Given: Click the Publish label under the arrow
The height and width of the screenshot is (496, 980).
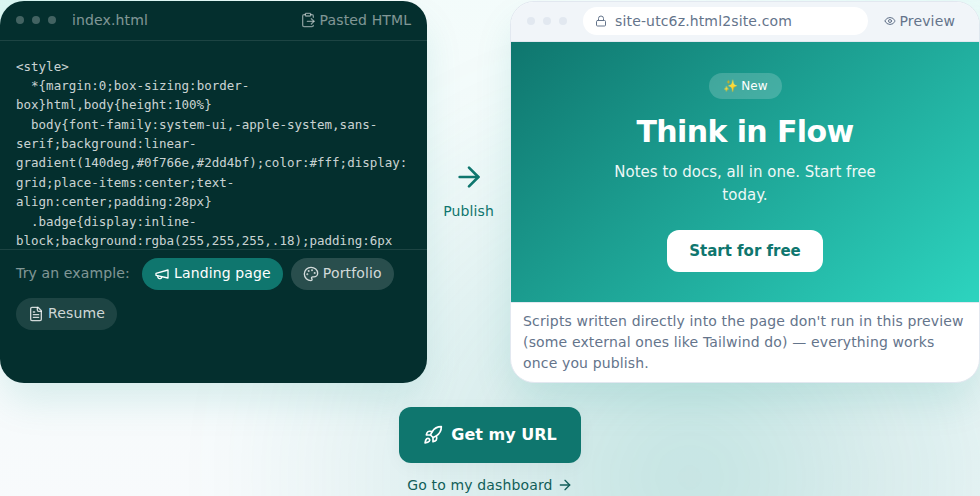Looking at the screenshot, I should (x=468, y=211).
